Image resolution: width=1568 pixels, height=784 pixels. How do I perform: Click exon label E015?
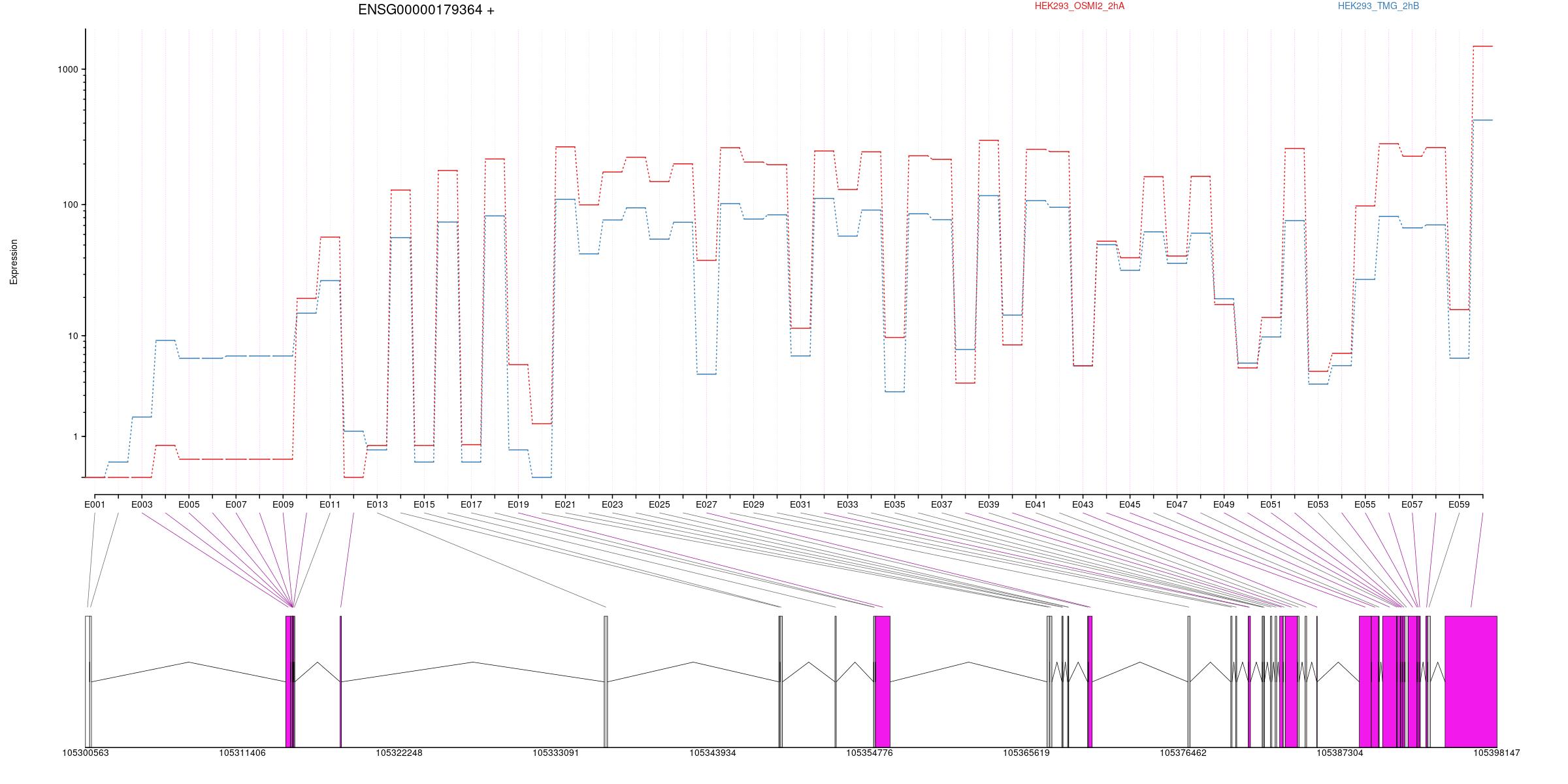pyautogui.click(x=424, y=504)
